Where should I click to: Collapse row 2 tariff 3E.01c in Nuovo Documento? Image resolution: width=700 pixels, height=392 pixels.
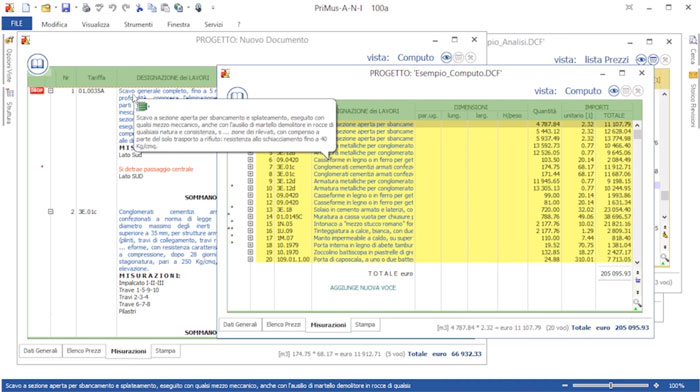50,212
